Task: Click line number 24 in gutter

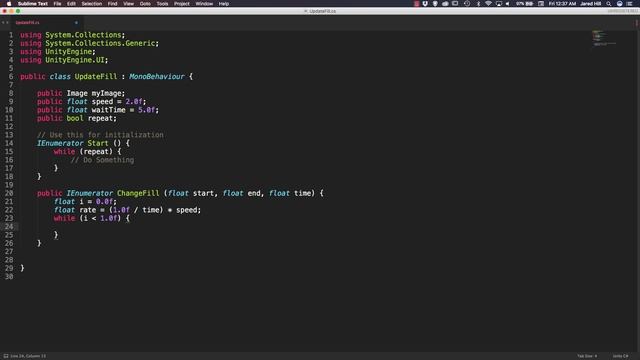Action: 9,227
